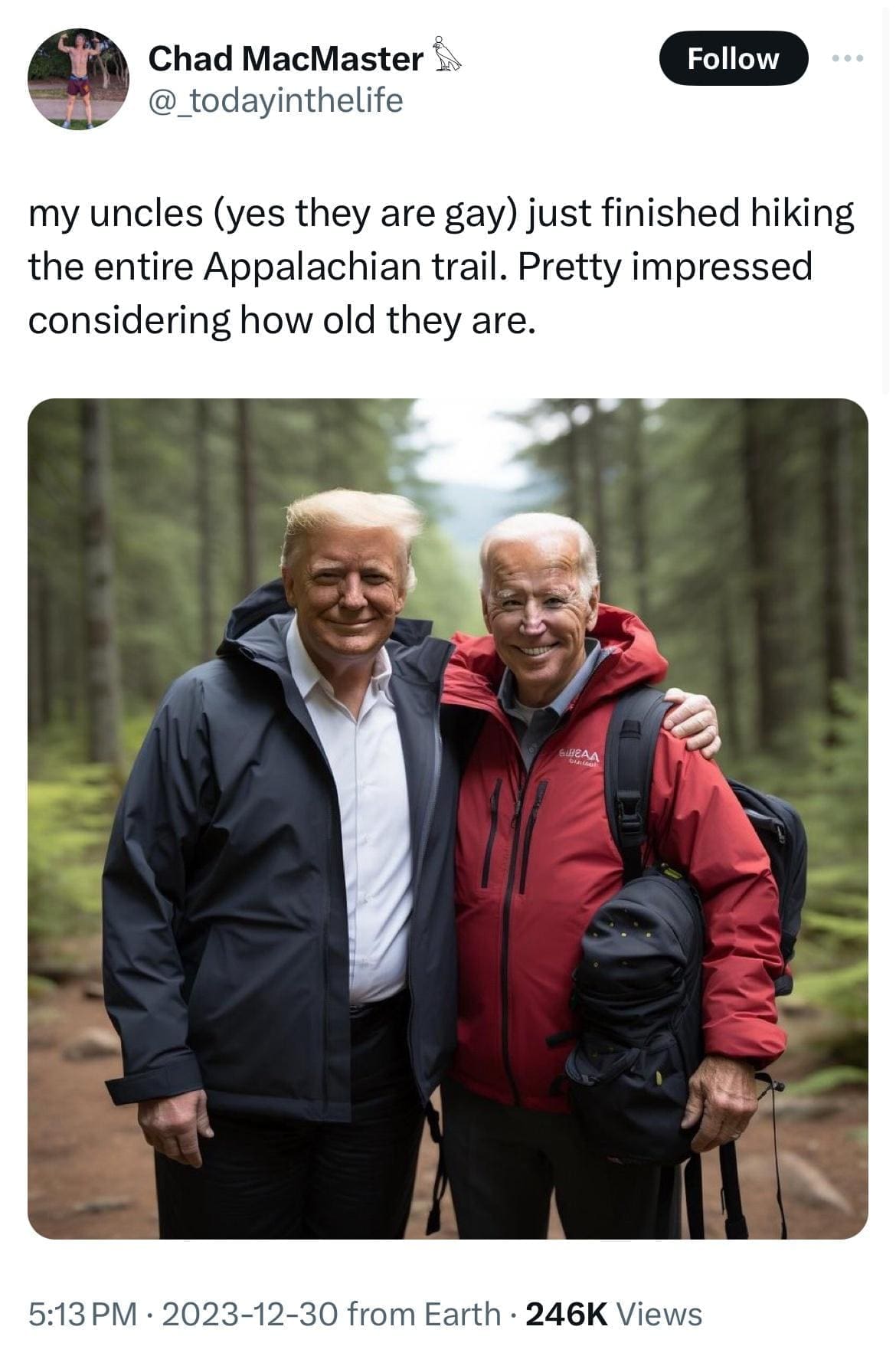Follow Chad MacMaster
The image size is (896, 1356).
(734, 57)
